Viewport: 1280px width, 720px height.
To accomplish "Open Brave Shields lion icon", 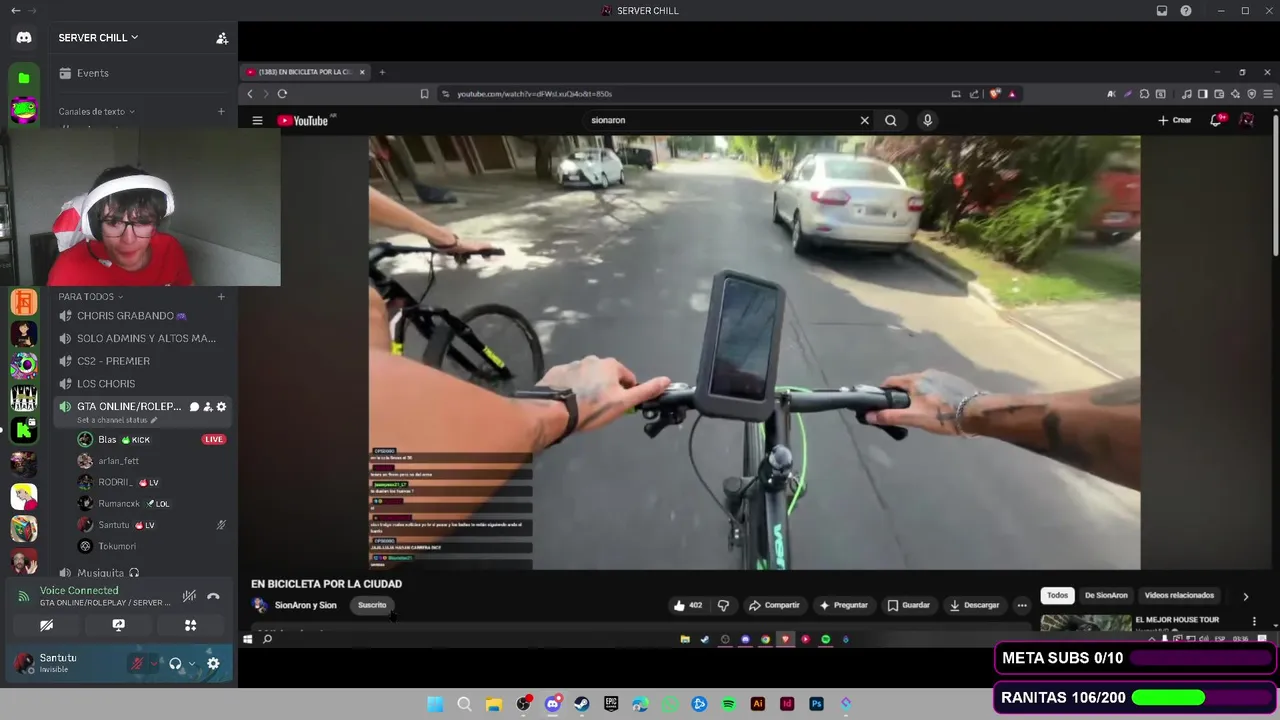I will 994,94.
